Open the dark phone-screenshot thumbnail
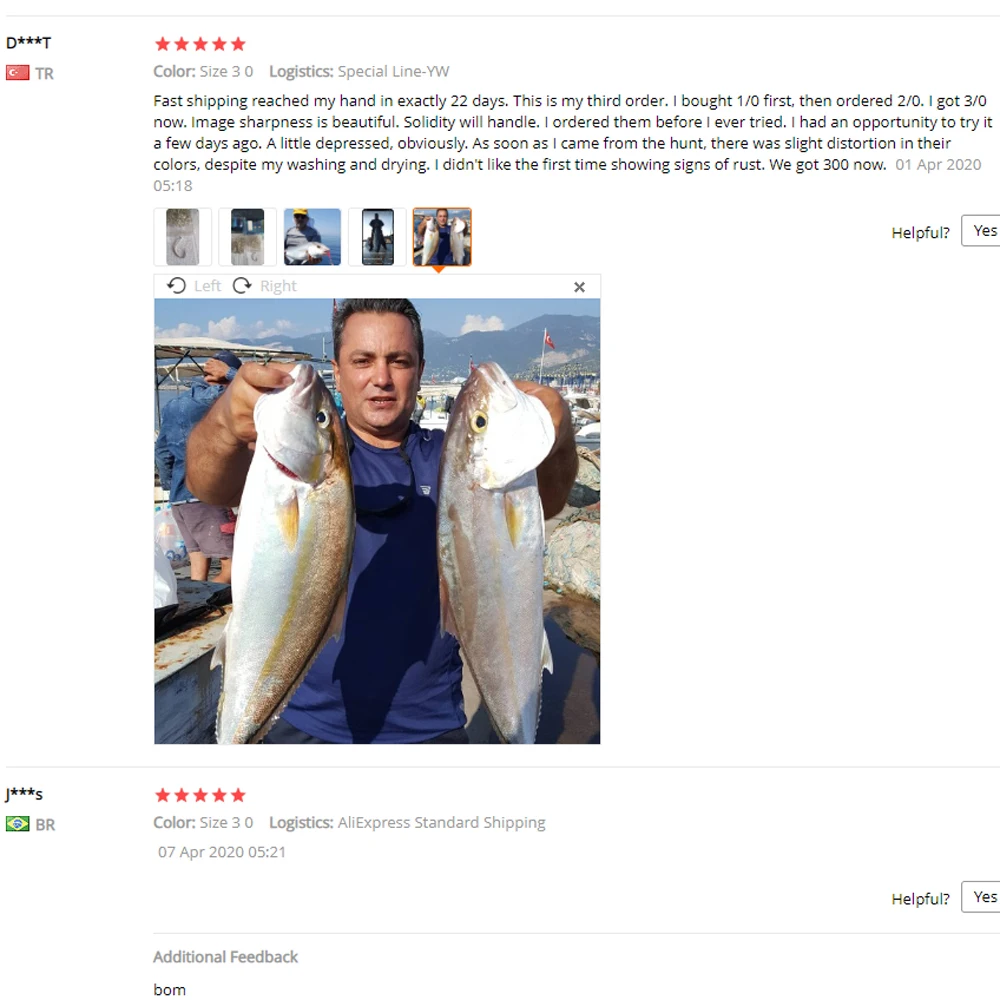The height and width of the screenshot is (1000, 1000). click(377, 237)
